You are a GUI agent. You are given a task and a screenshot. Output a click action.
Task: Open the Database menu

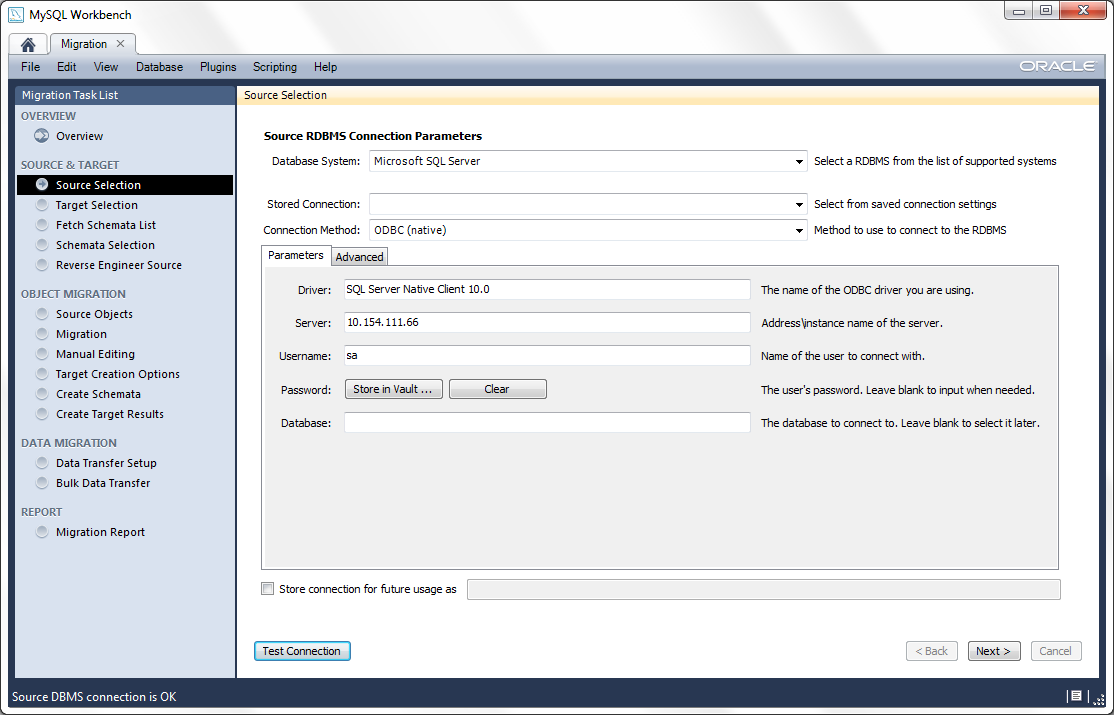pos(159,67)
